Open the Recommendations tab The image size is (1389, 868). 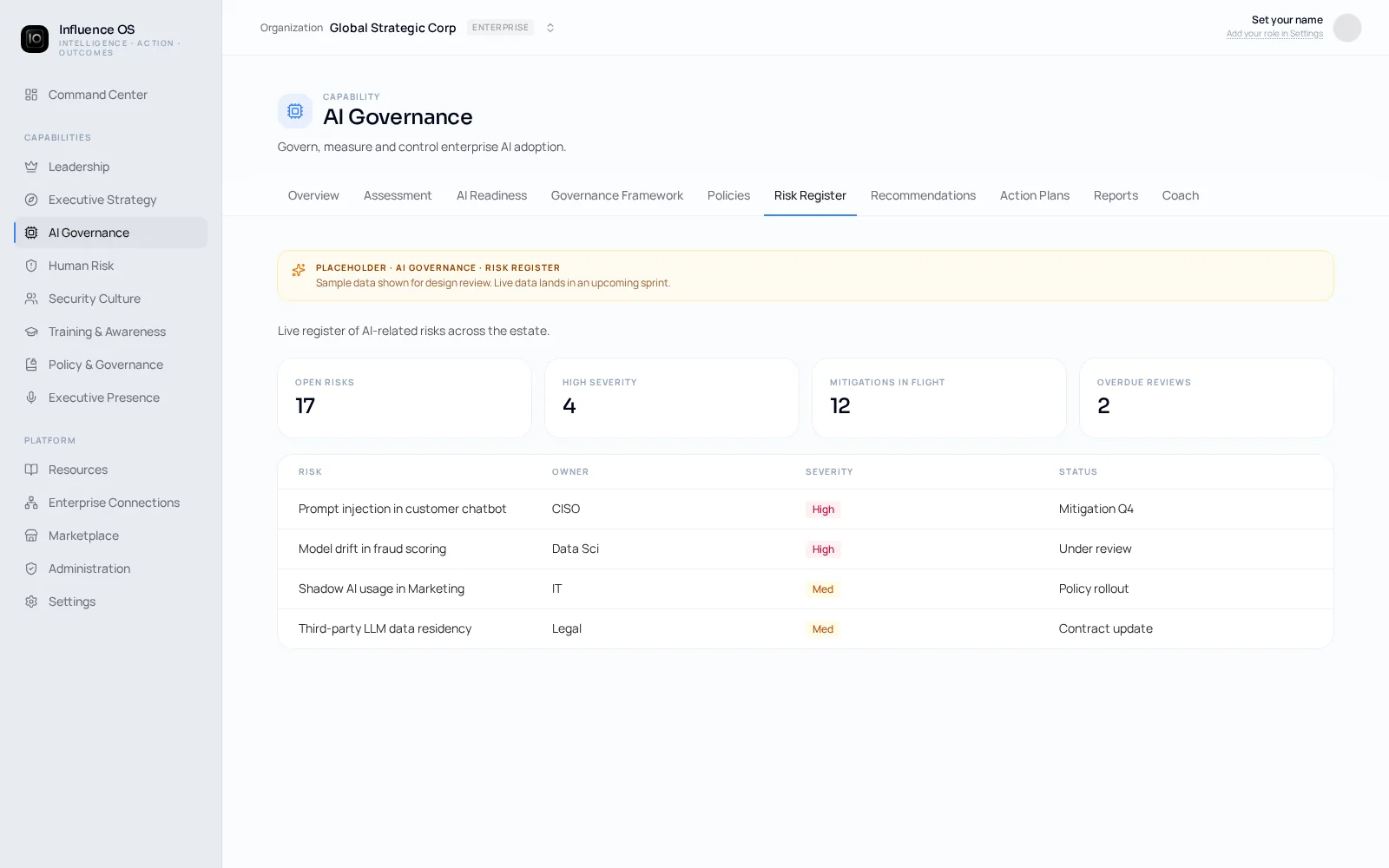[923, 195]
